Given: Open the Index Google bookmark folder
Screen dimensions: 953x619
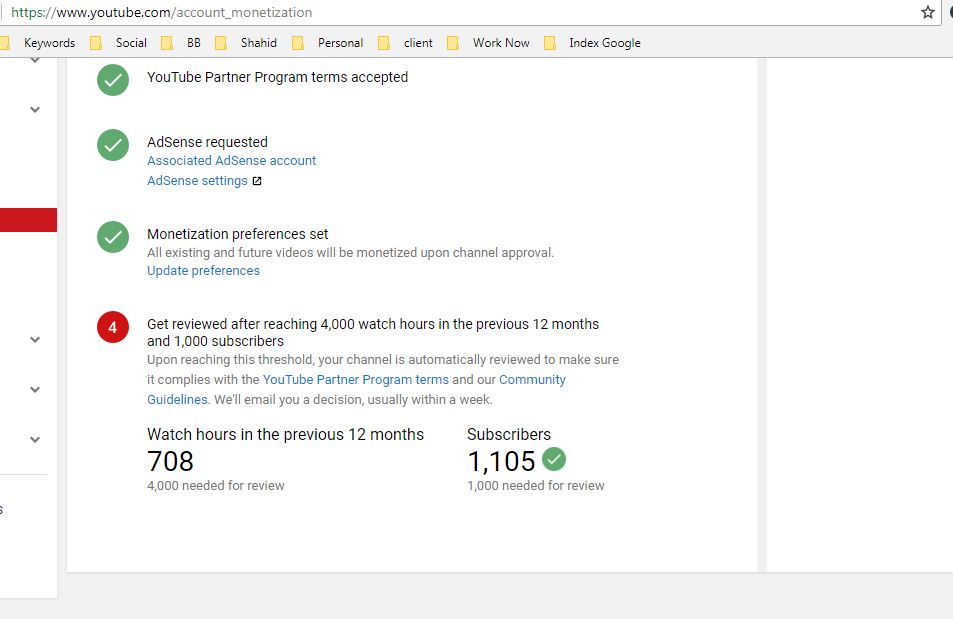Looking at the screenshot, I should (x=593, y=43).
